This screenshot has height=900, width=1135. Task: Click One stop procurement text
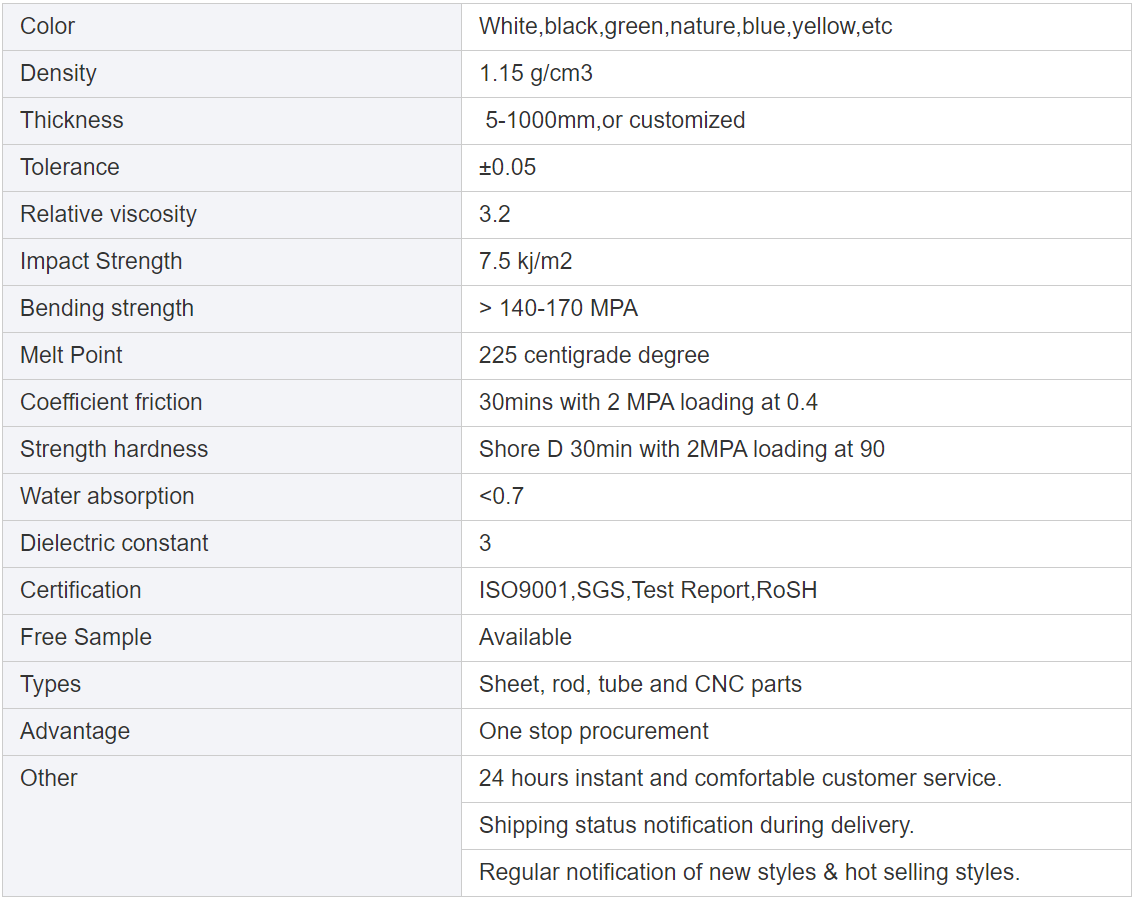click(594, 732)
